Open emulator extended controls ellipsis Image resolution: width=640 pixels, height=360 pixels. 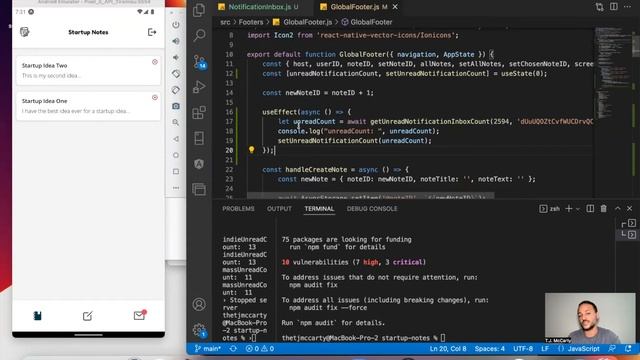(176, 188)
